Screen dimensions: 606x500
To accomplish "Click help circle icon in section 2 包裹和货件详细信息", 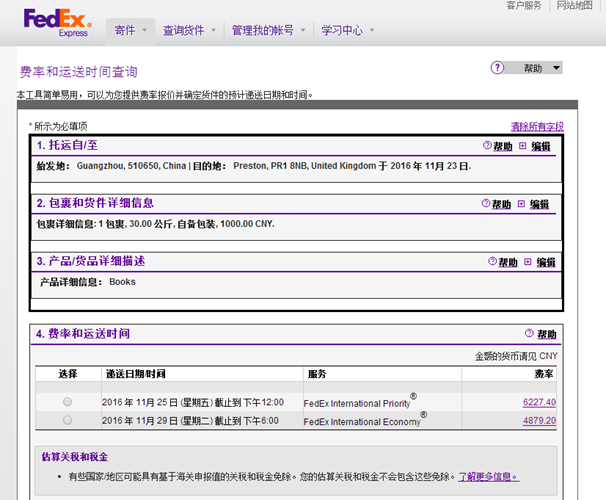I will coord(486,203).
